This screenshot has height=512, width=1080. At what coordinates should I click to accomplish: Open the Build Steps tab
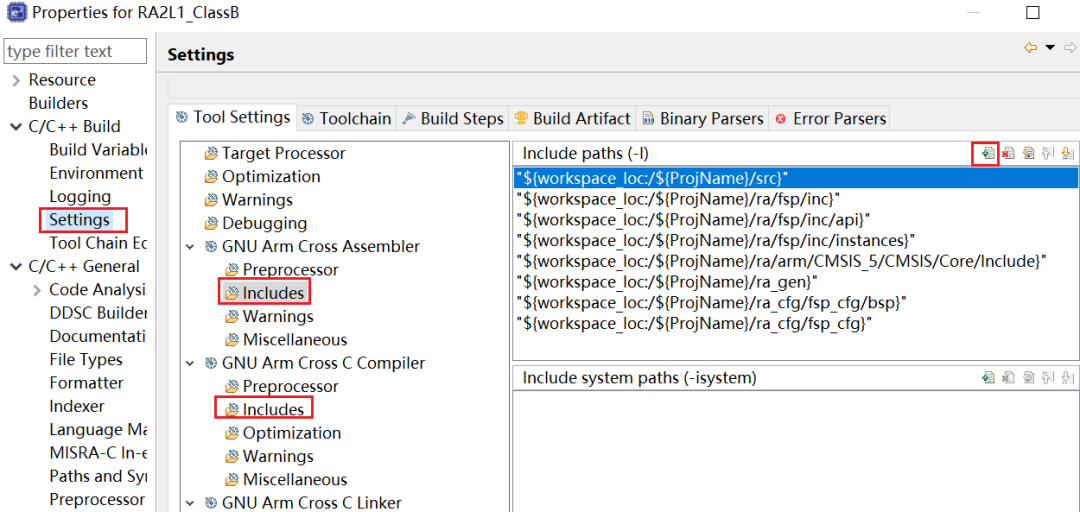[453, 118]
